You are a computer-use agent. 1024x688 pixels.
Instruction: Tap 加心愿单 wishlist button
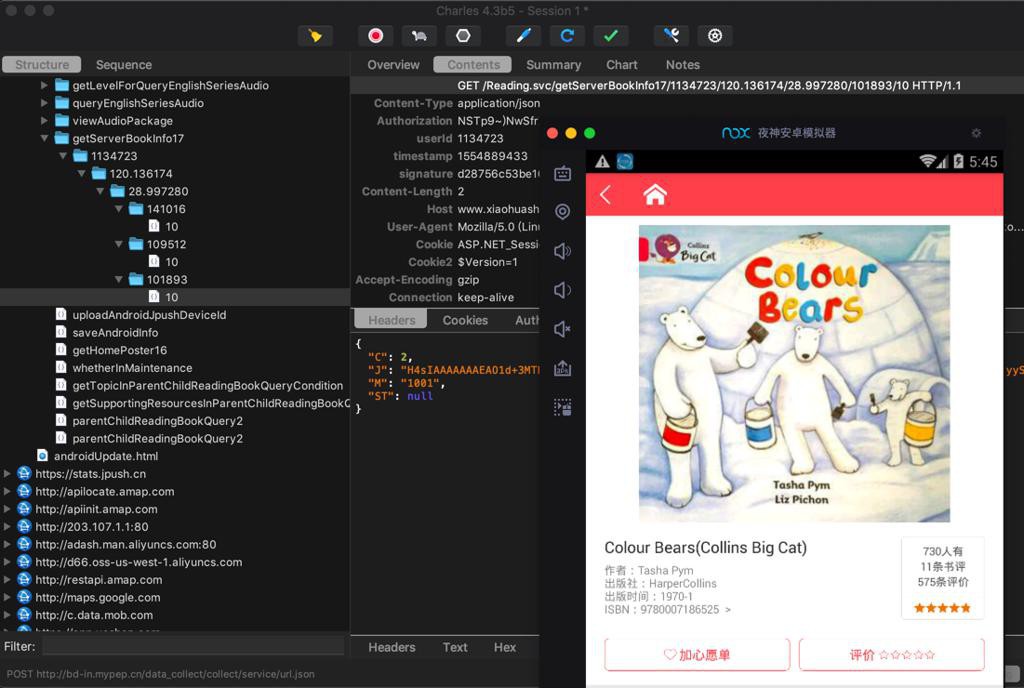[x=697, y=655]
